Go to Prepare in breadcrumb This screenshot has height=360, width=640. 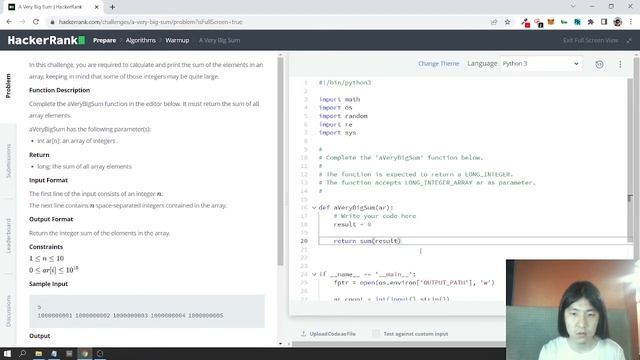[x=104, y=40]
